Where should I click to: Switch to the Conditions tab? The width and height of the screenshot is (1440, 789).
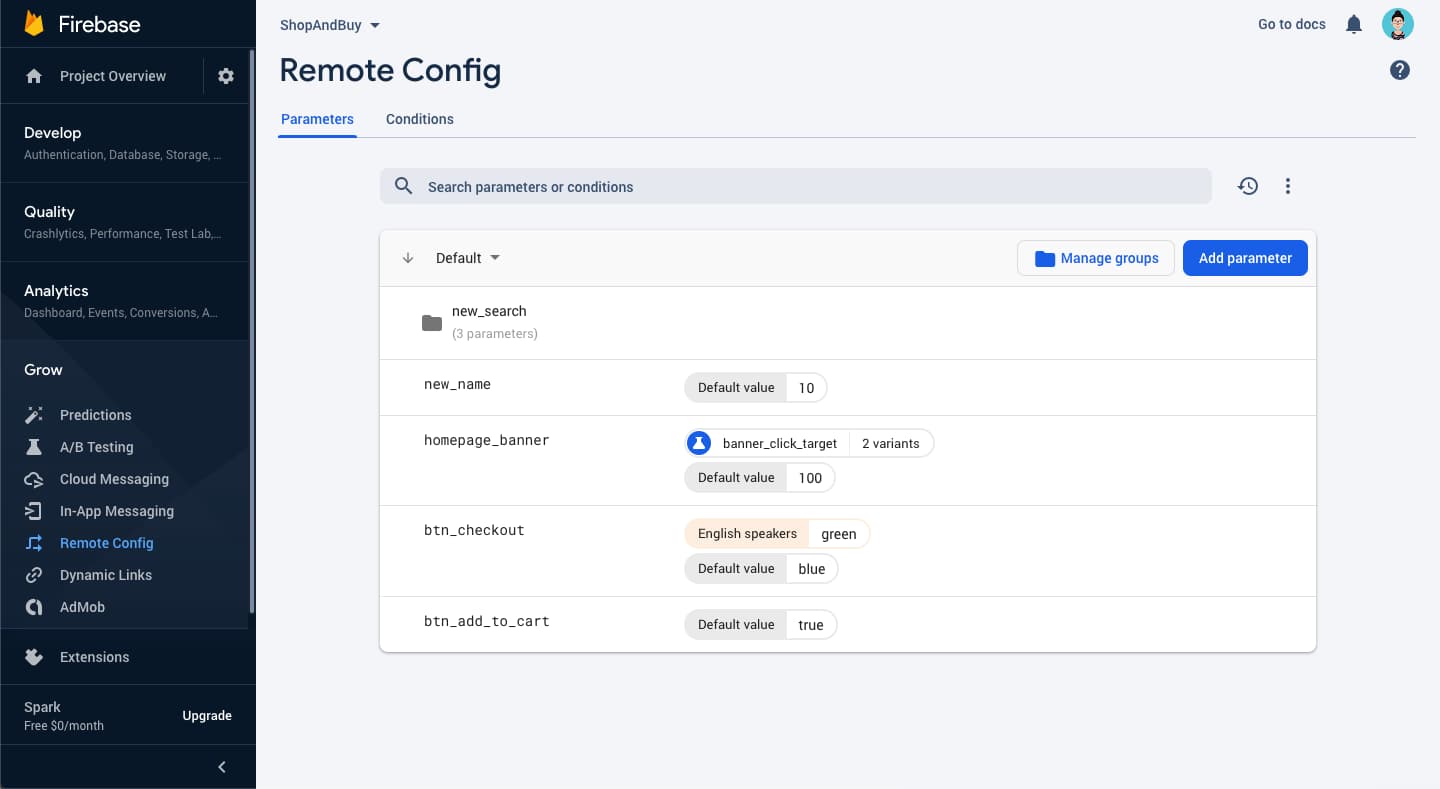pos(420,119)
